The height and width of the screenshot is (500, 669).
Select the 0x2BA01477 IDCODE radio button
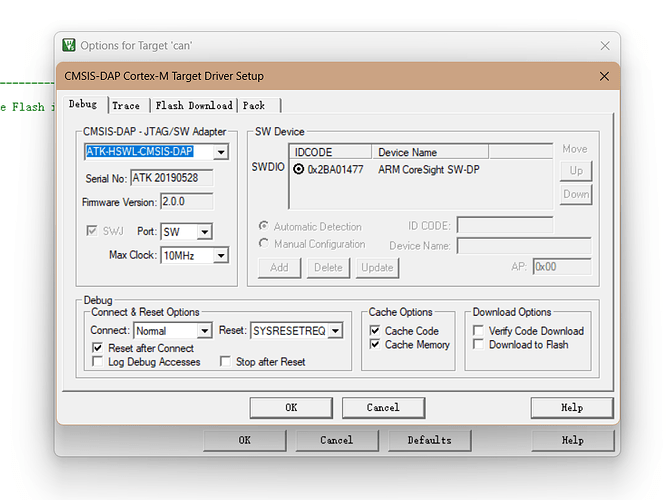coord(299,169)
